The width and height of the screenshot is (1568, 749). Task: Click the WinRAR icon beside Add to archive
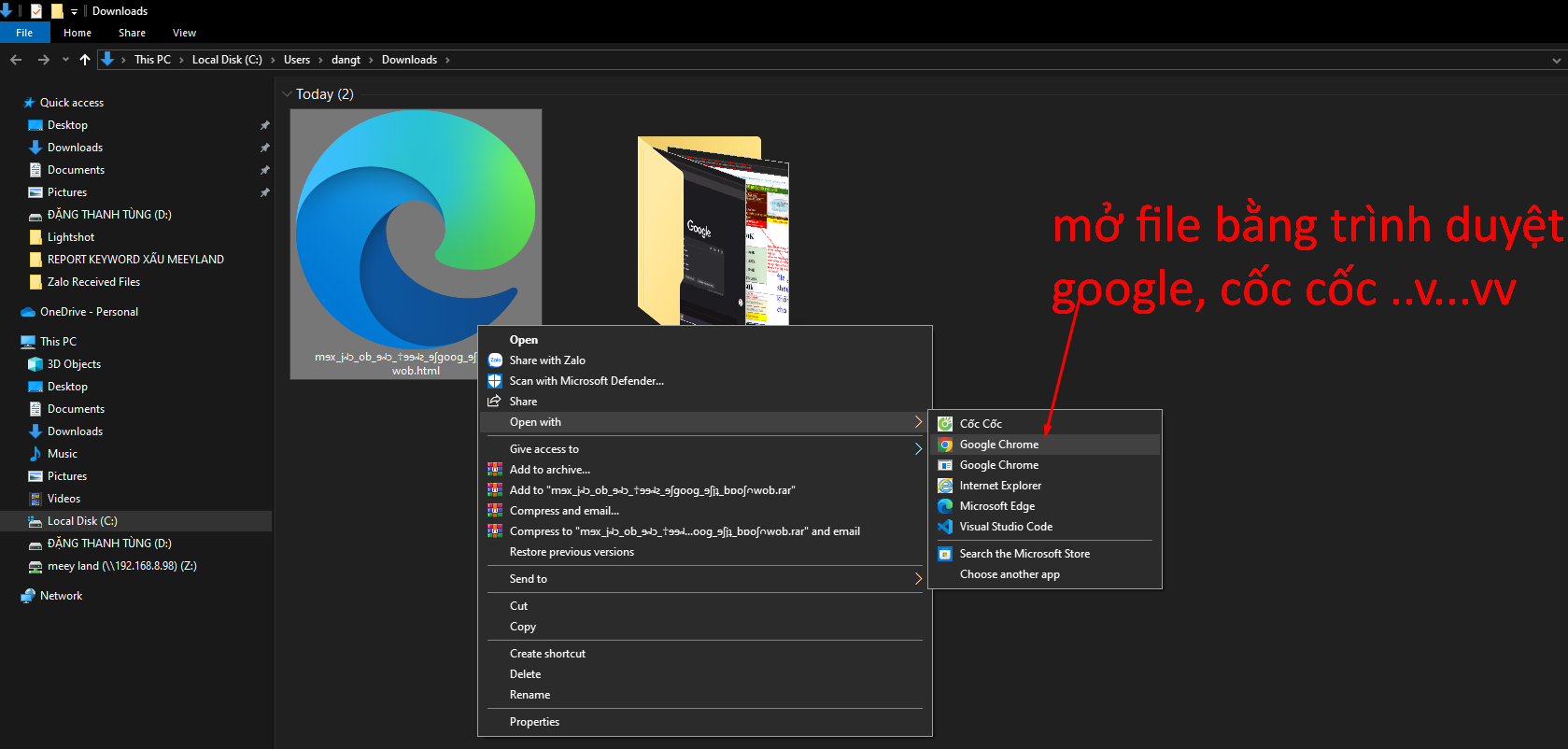click(x=495, y=470)
